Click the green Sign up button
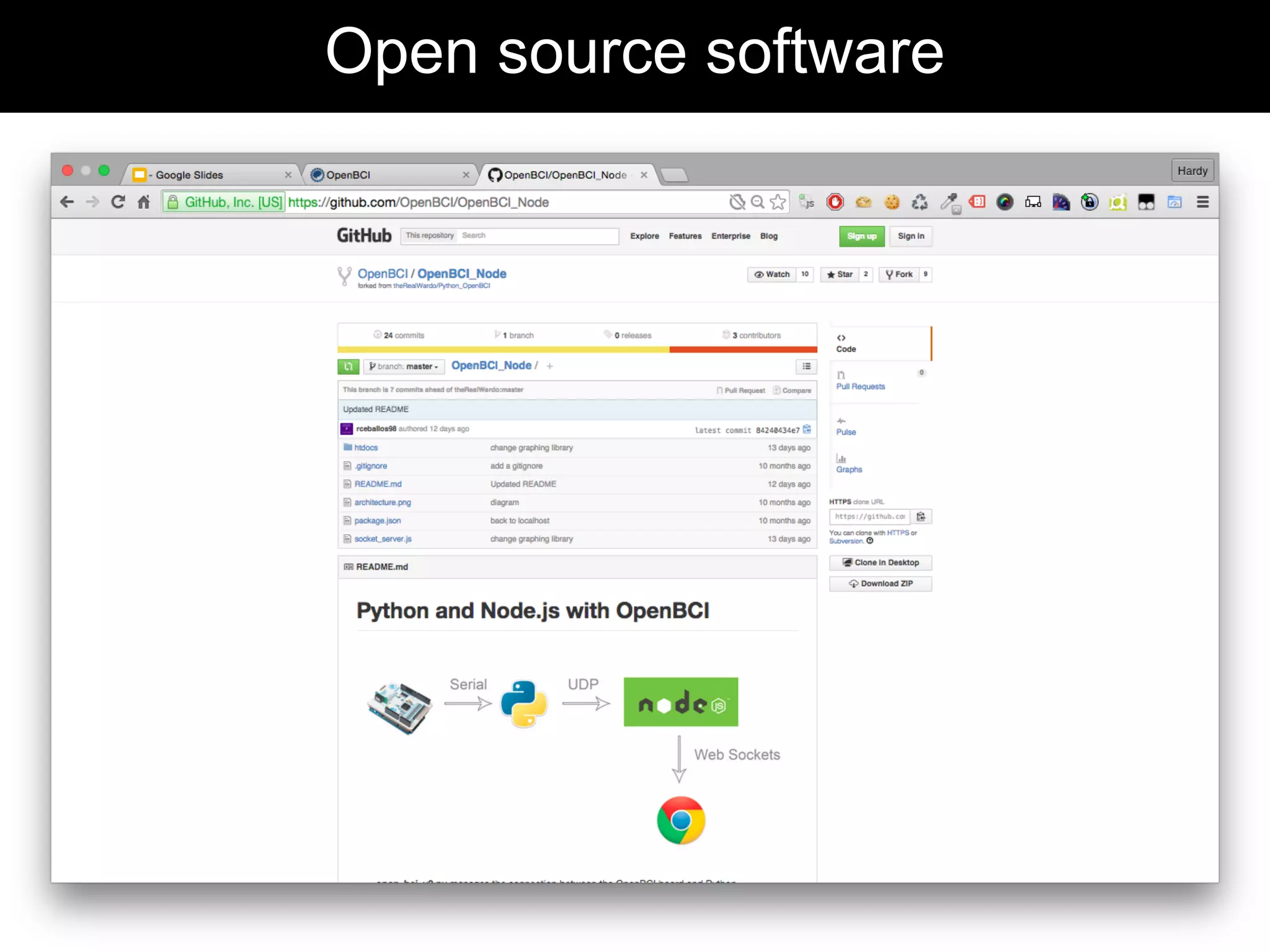The width and height of the screenshot is (1270, 952). (x=861, y=236)
